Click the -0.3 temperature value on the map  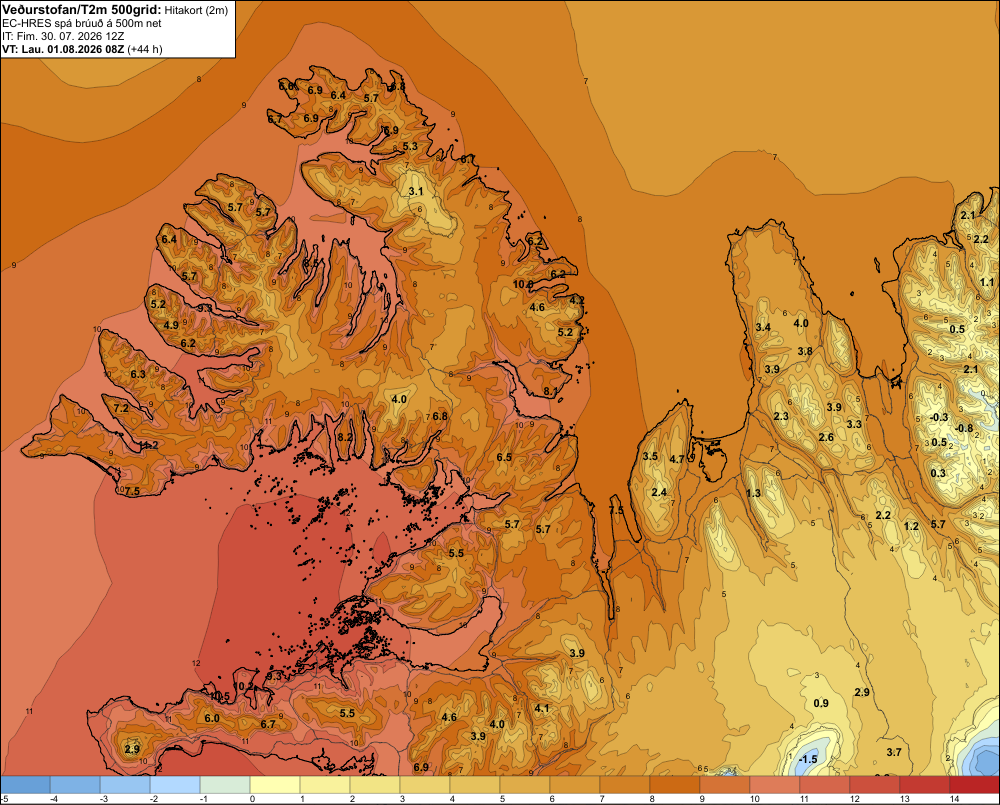coord(939,417)
